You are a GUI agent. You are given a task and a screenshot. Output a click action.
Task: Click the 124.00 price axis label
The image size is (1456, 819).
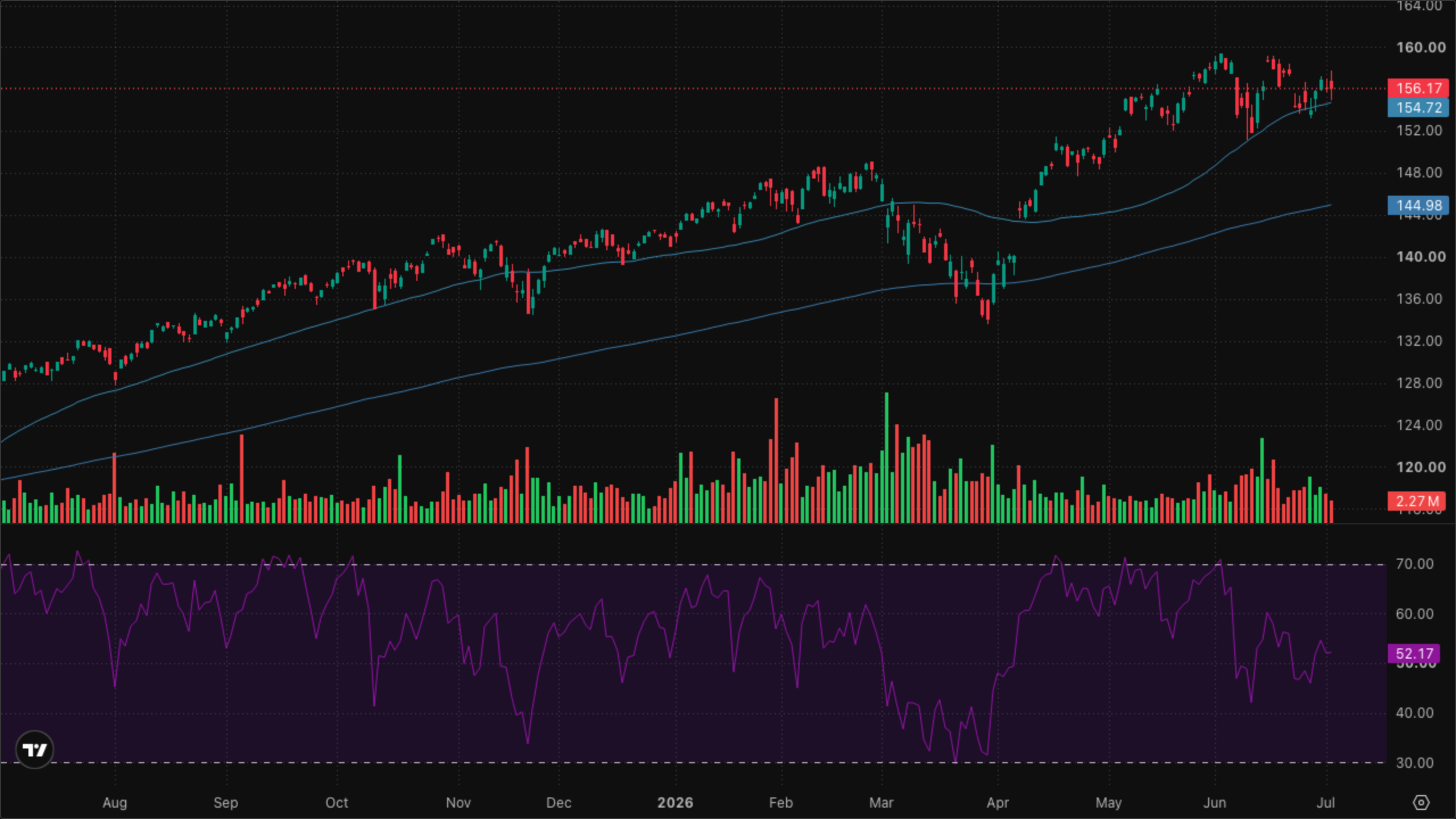click(1420, 425)
